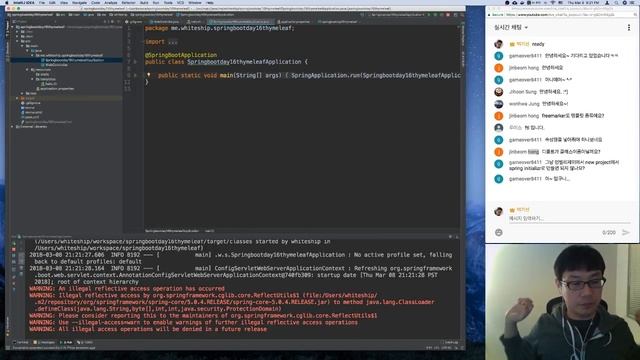The image size is (640, 360).
Task: Open the TODO tool window tab
Action: [85, 342]
